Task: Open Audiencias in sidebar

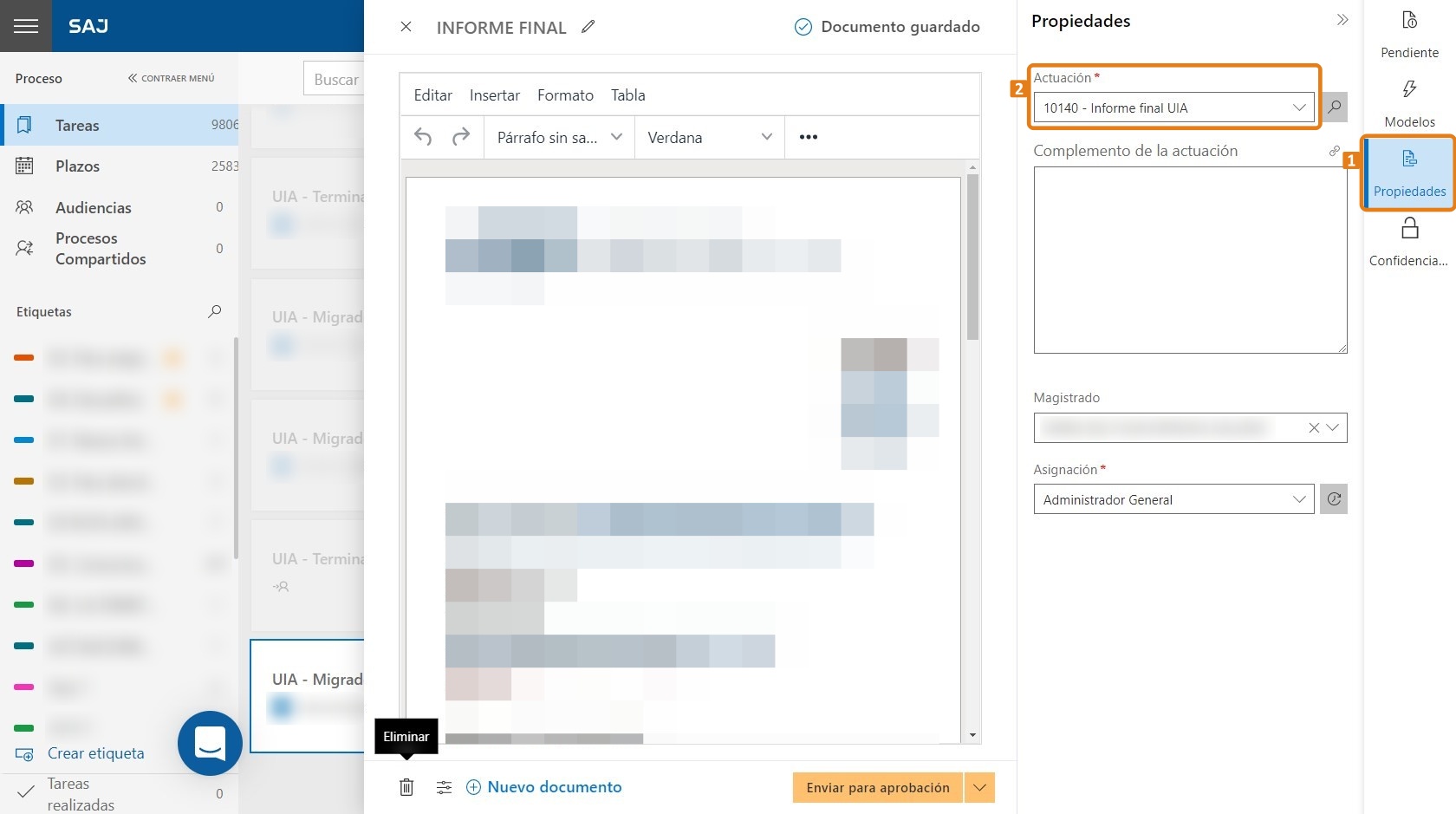Action: click(120, 207)
